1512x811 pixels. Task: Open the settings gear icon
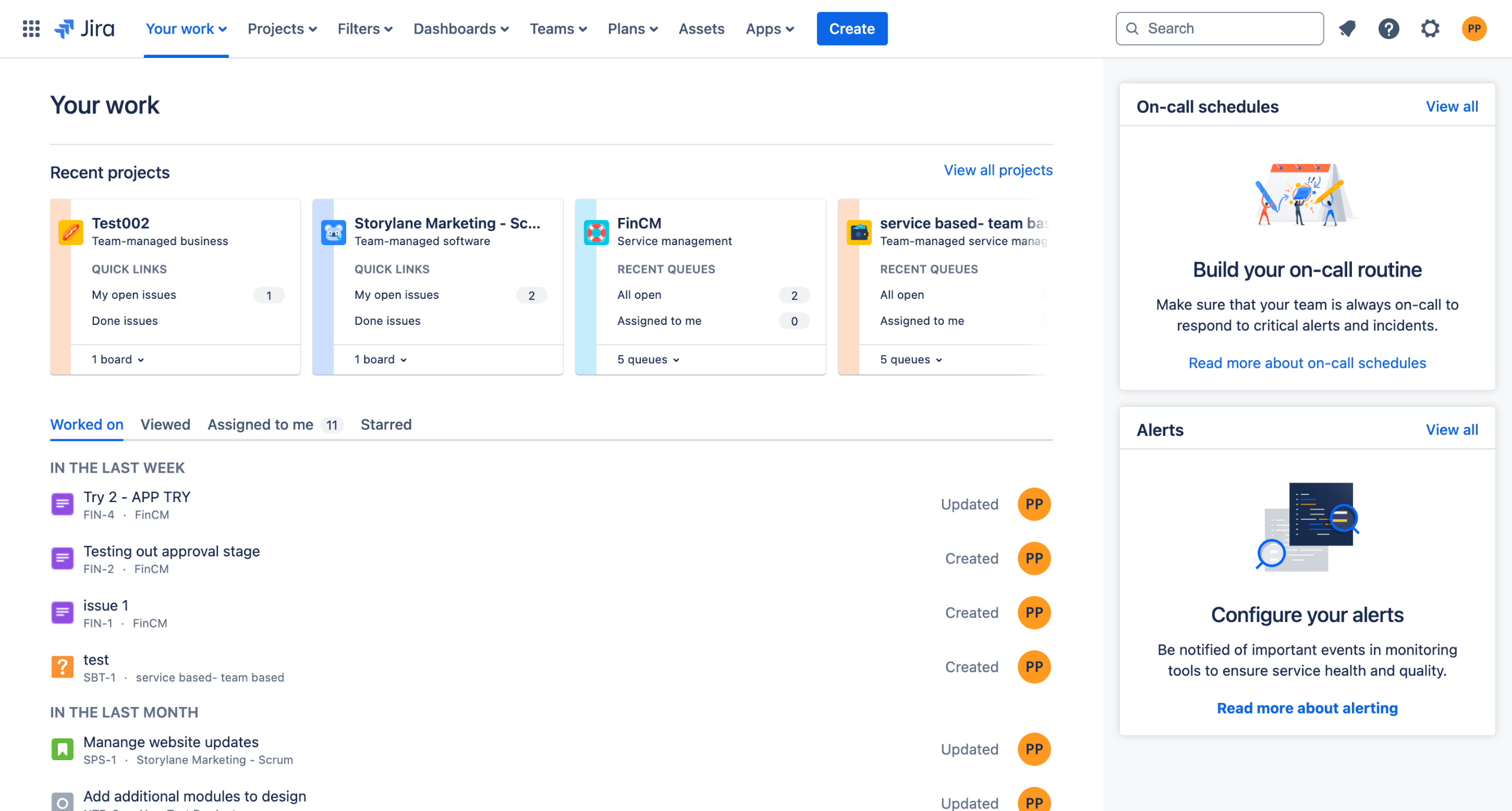1430,28
